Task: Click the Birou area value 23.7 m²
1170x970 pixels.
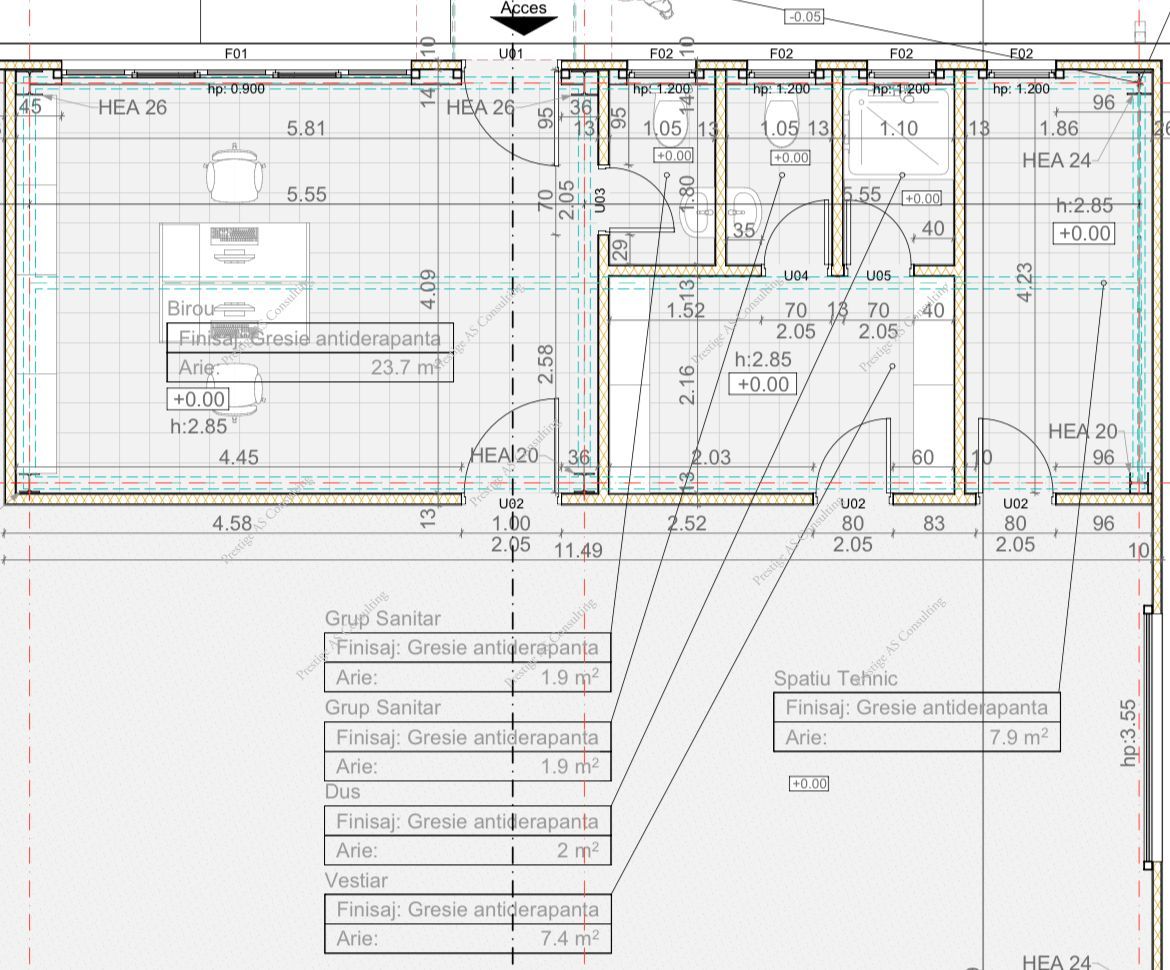Action: [x=405, y=367]
